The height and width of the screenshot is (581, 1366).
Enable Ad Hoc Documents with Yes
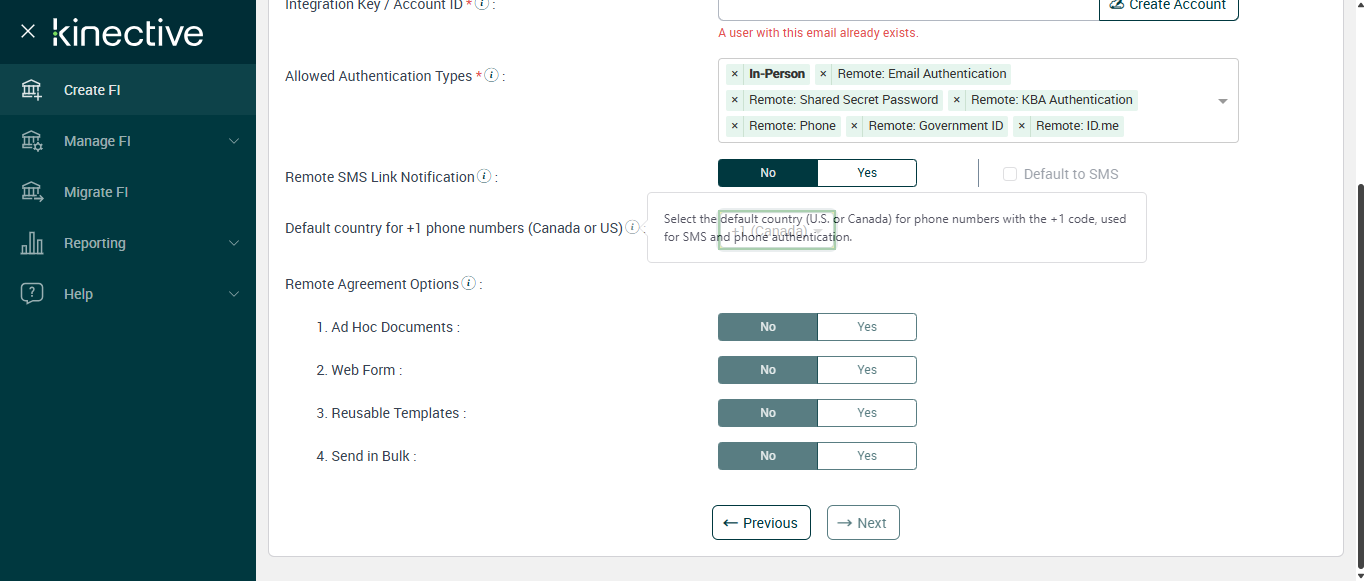[867, 327]
